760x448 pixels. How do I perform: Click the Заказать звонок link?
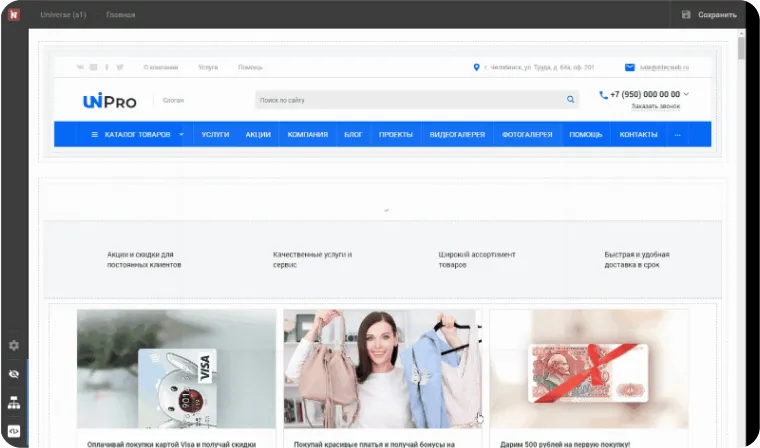655,106
